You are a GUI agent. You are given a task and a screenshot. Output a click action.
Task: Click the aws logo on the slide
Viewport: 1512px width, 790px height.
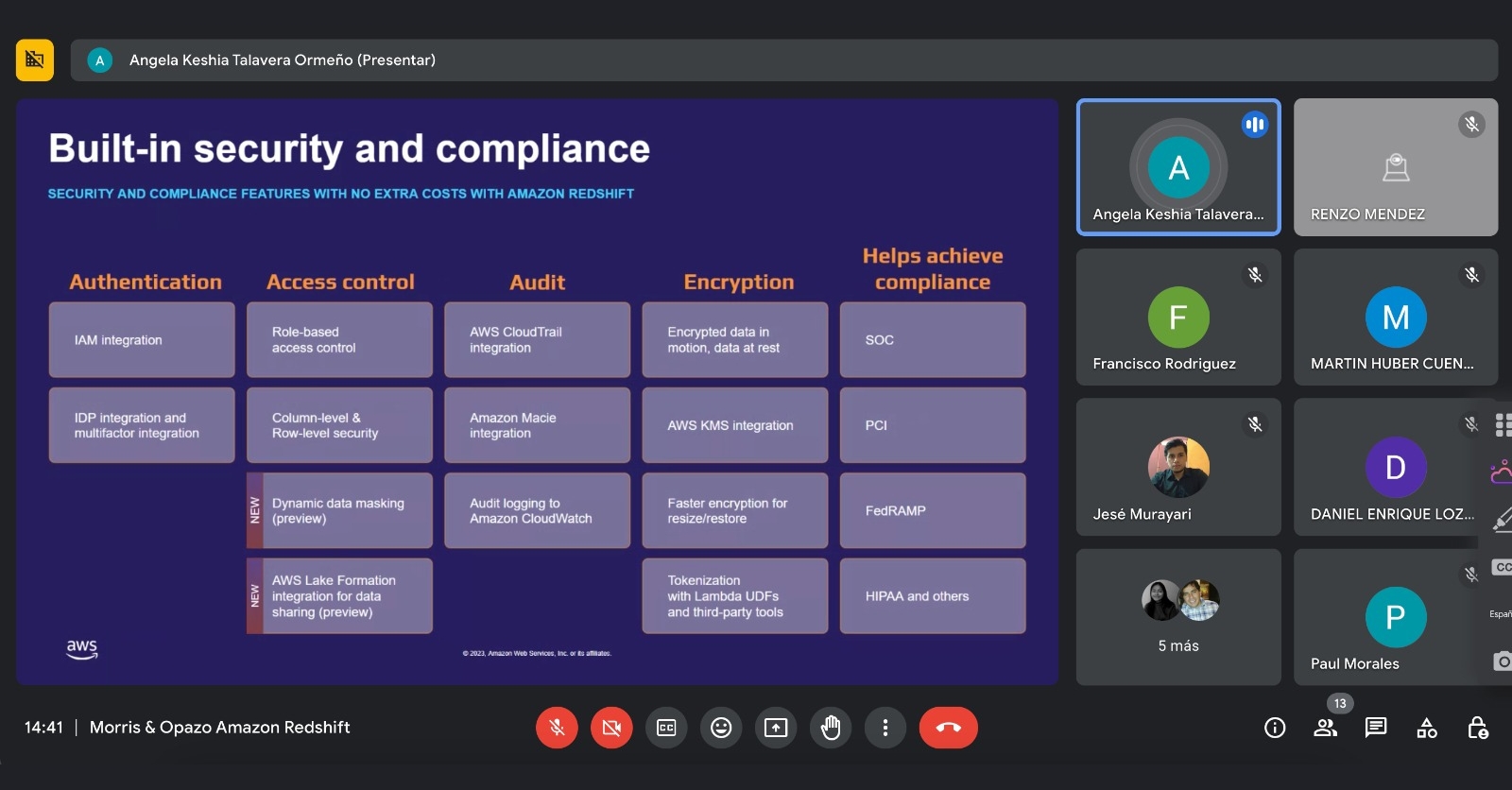click(x=82, y=648)
